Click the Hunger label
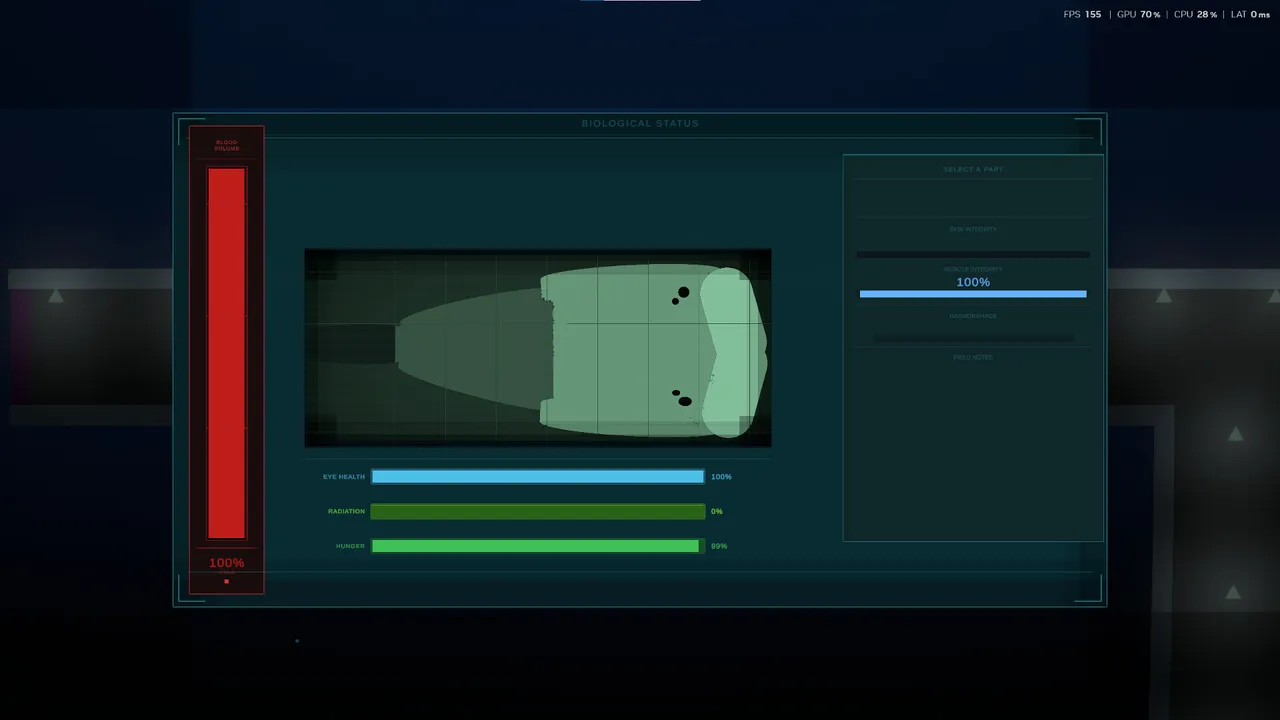The height and width of the screenshot is (720, 1280). tap(350, 546)
